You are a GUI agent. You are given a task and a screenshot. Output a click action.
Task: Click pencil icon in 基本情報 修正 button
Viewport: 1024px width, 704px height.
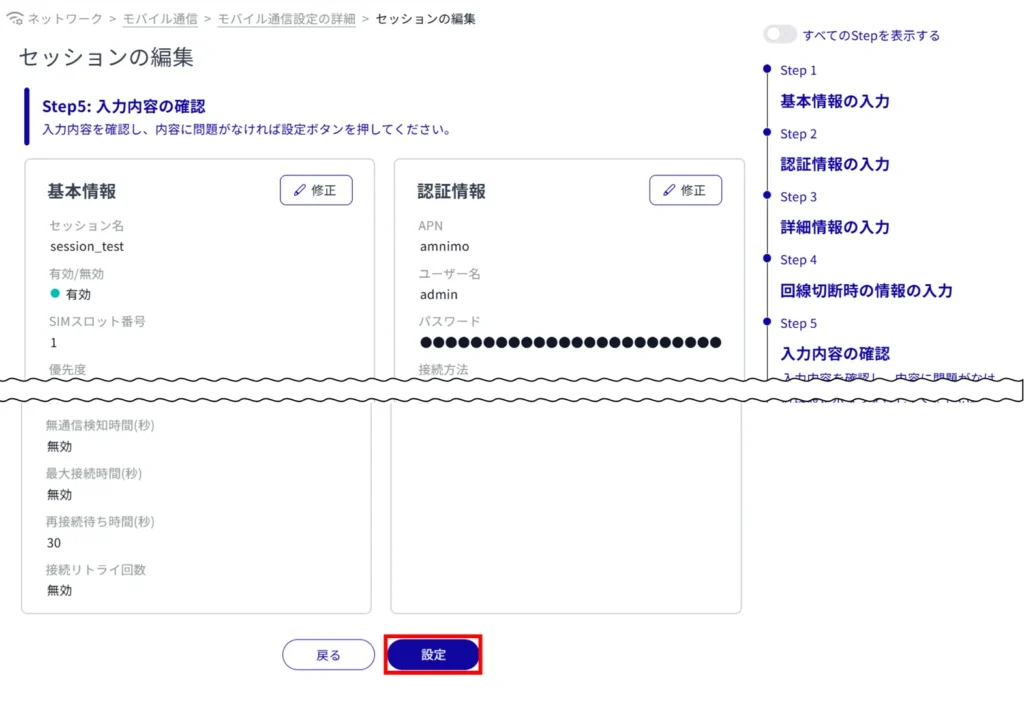pos(299,190)
